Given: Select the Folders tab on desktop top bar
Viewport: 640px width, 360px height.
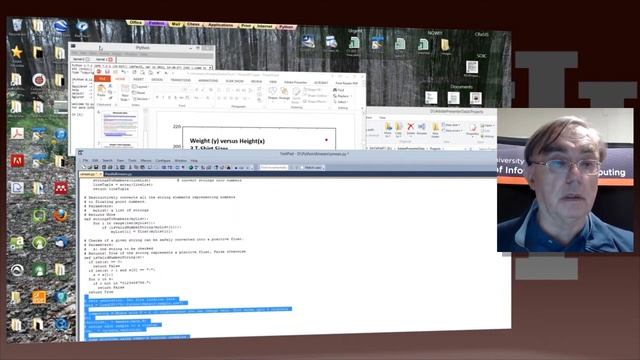Looking at the screenshot, I should (x=156, y=24).
